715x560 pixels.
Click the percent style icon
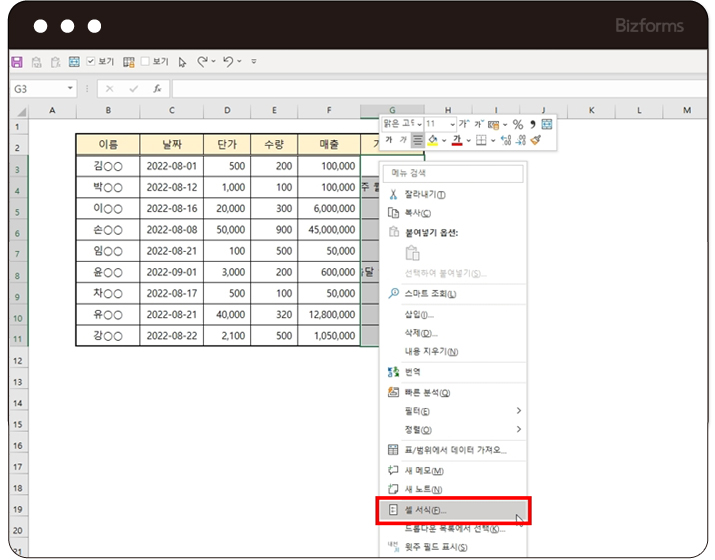518,124
